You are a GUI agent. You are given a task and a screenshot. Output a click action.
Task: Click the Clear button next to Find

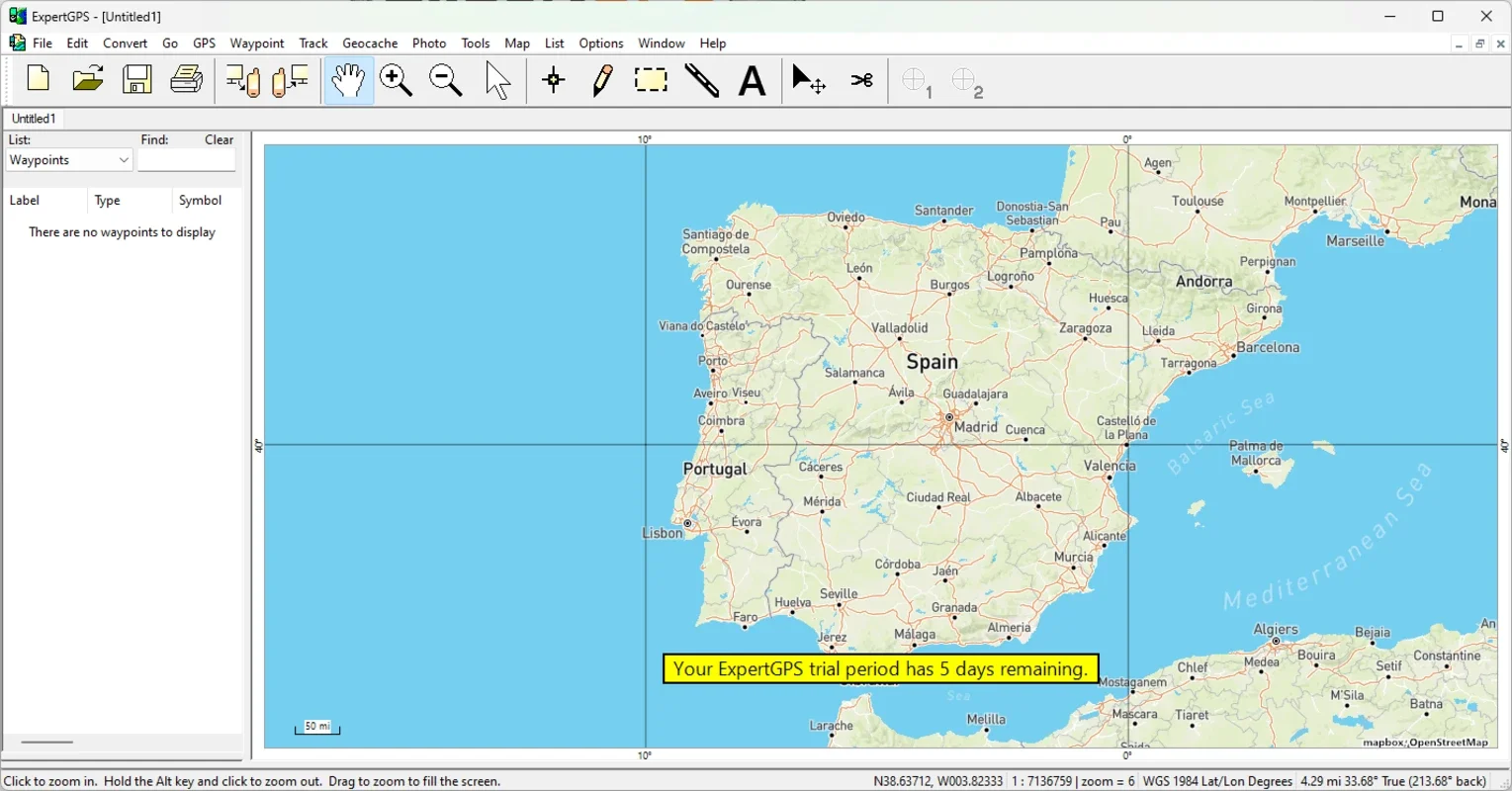[220, 140]
